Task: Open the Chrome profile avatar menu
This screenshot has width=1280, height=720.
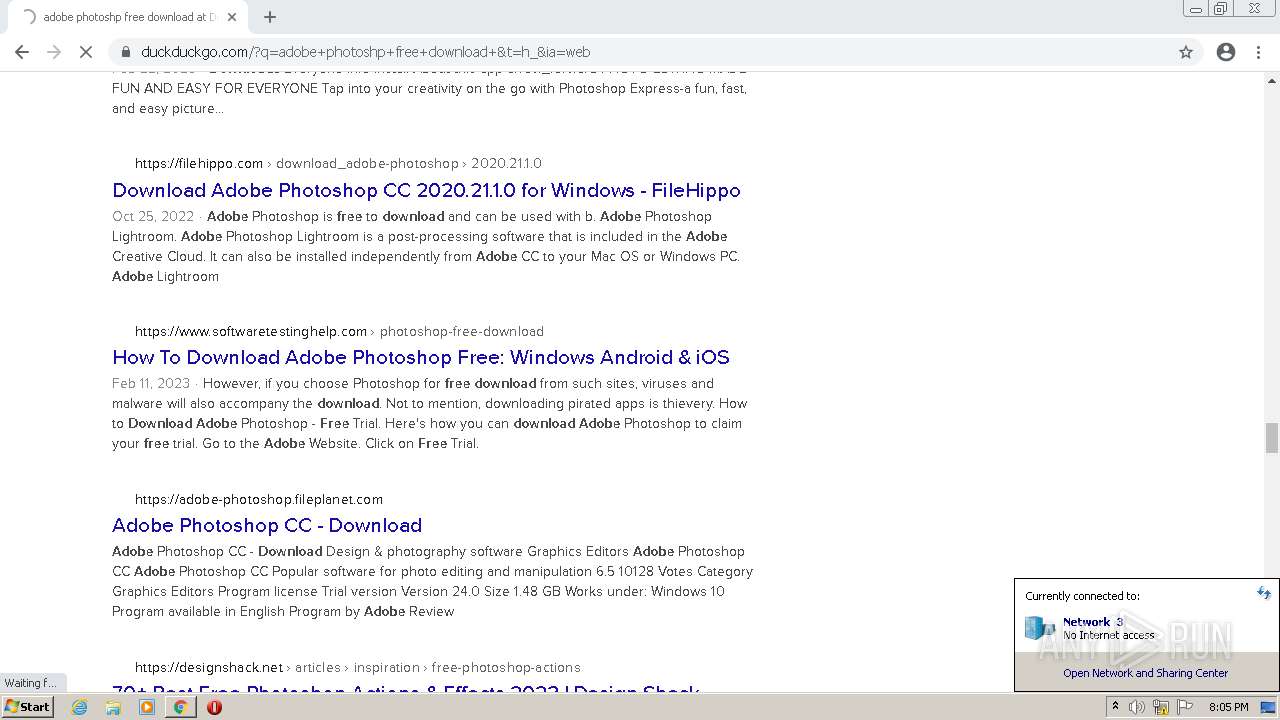Action: [x=1226, y=52]
